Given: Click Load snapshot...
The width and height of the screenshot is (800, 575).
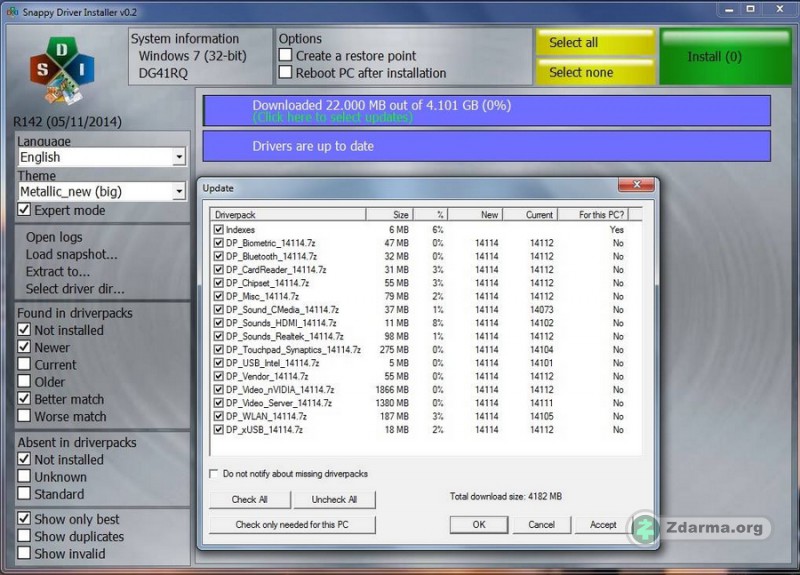Looking at the screenshot, I should click(x=71, y=254).
